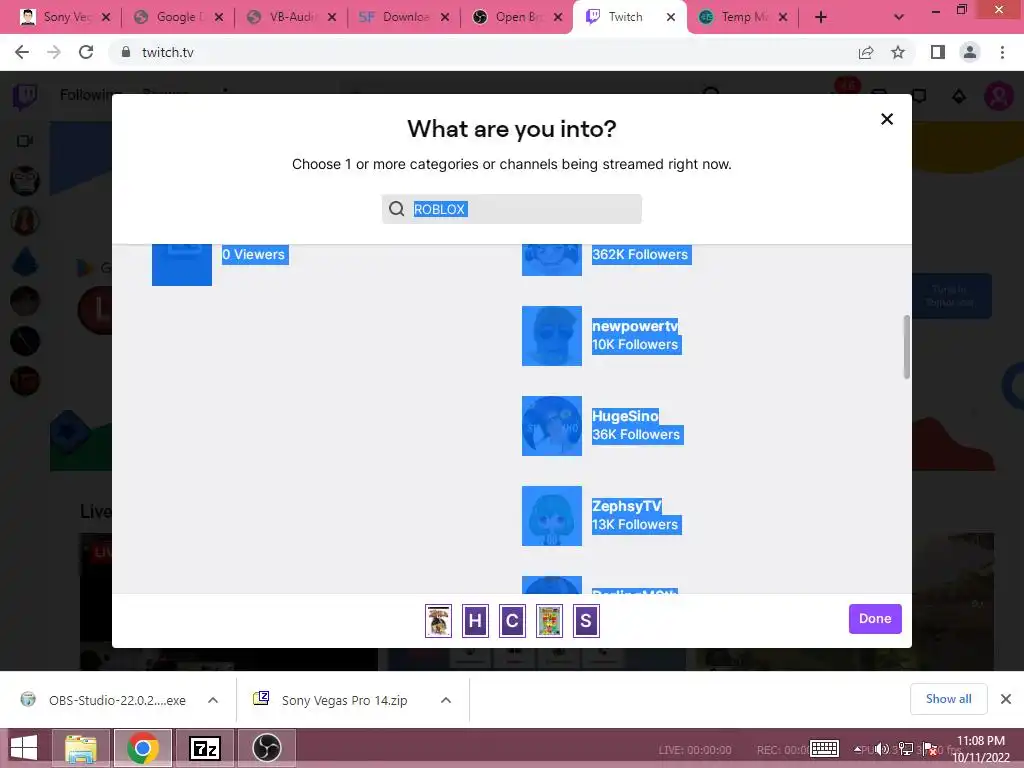The image size is (1024, 768).
Task: Click the selected C tile at bottom
Action: [512, 620]
